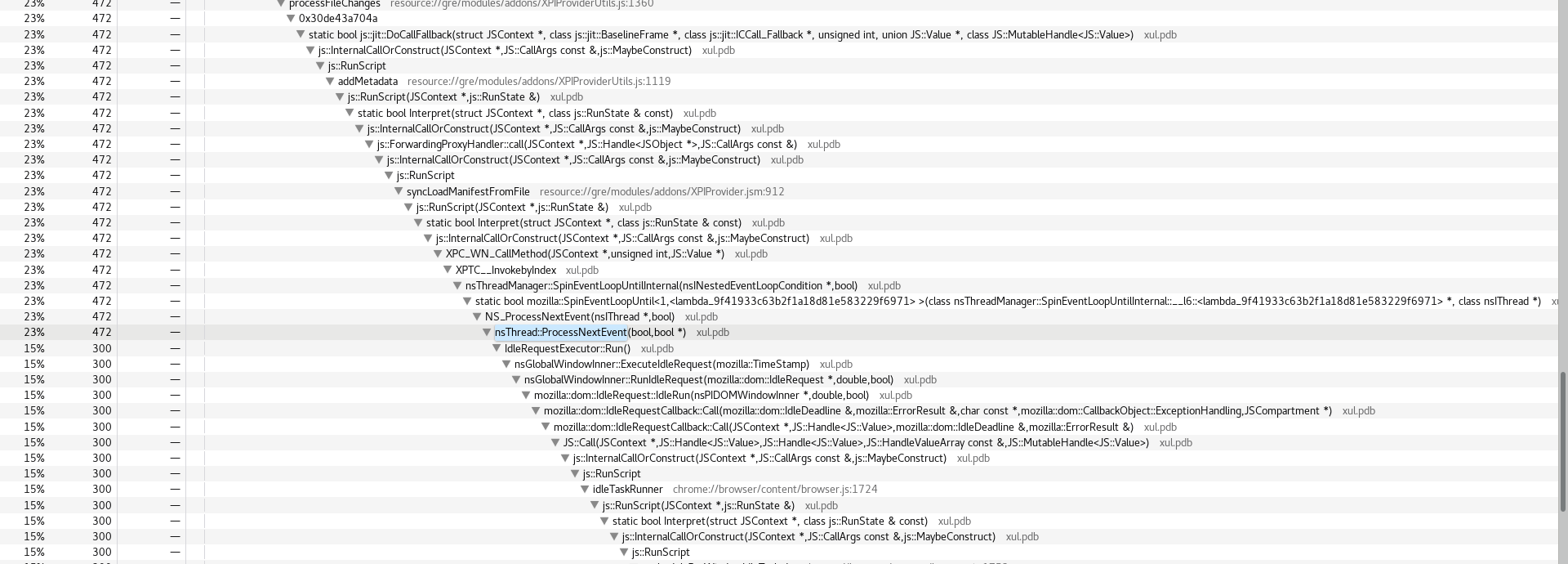Select NS_ProcessNextEvent(nsIThread *,bool) row
Screen dimensions: 1568x564
778,316
